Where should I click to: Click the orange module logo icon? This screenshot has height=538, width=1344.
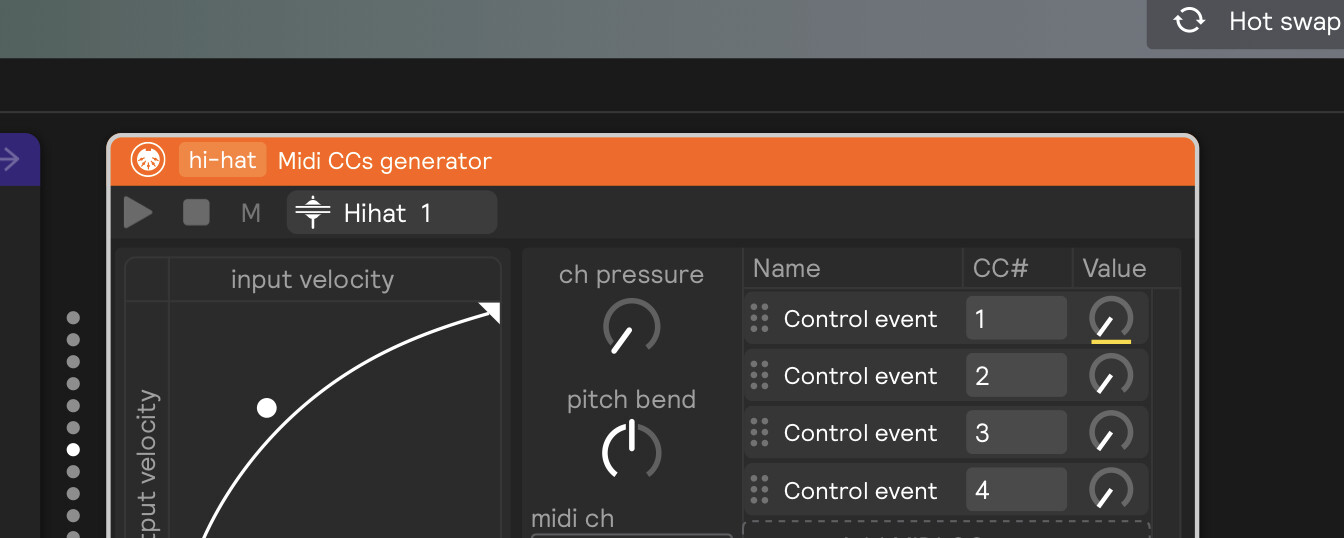(x=148, y=160)
